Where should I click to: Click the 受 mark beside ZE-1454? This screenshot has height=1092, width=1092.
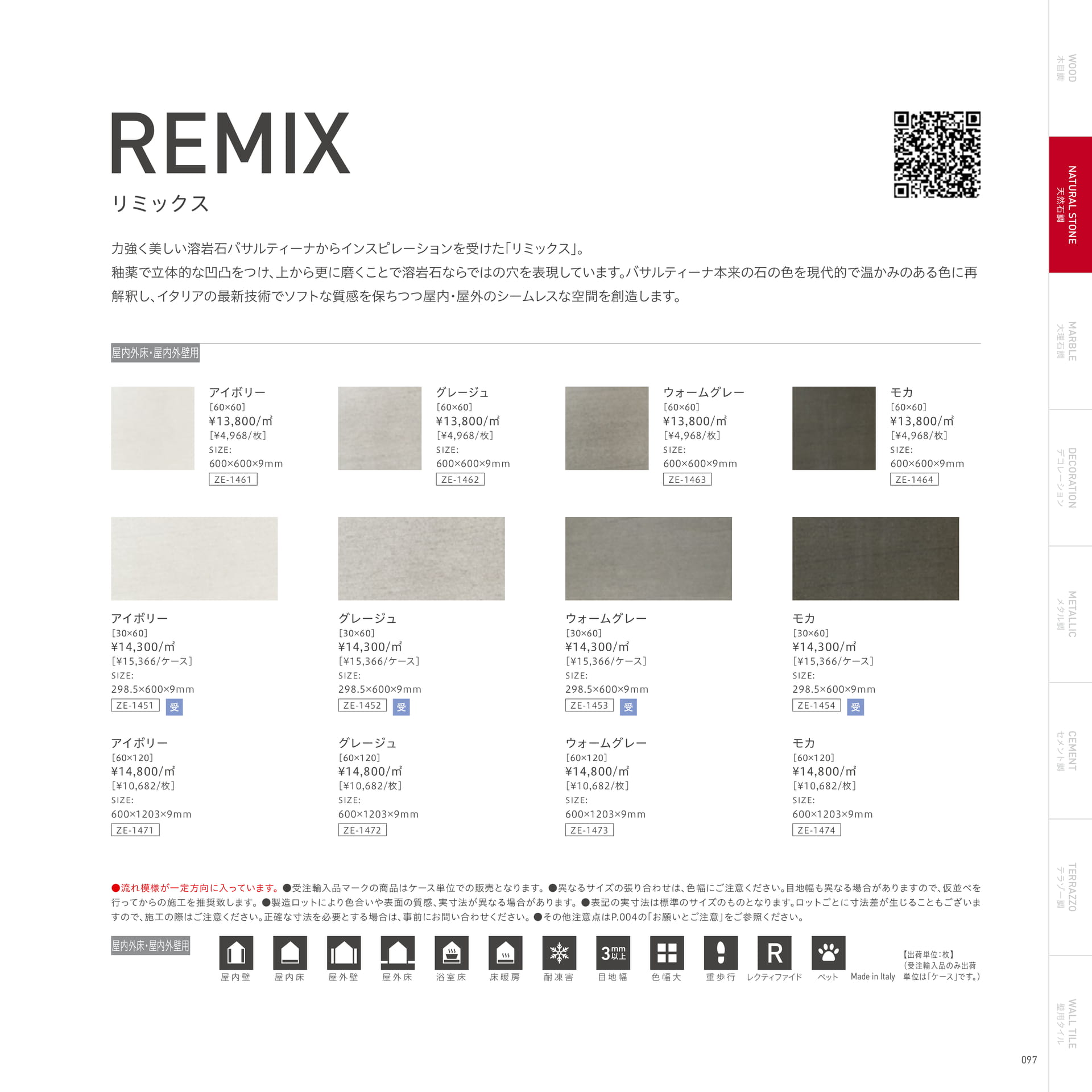855,707
